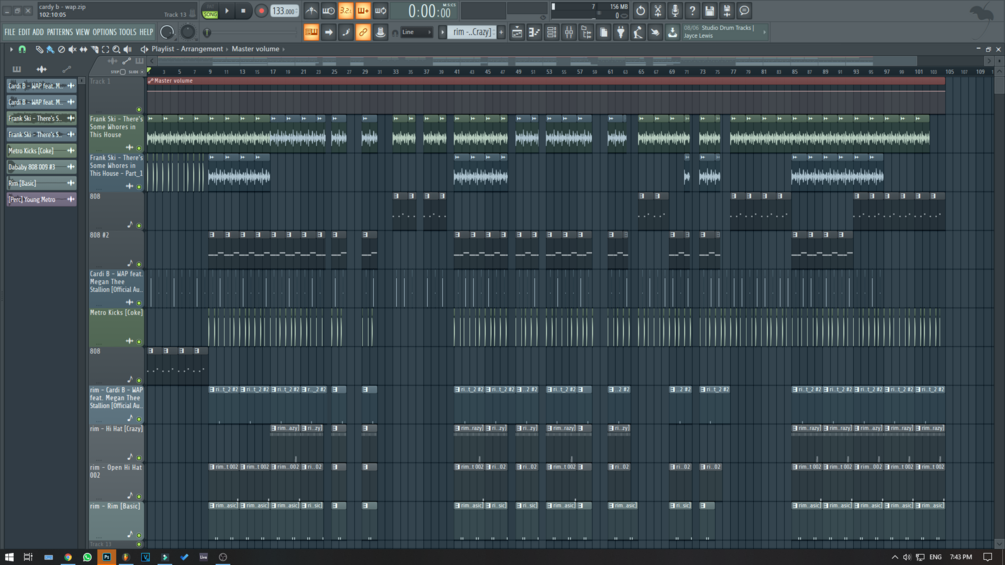Open the OPTIONS menu
The width and height of the screenshot is (1005, 565).
point(104,32)
